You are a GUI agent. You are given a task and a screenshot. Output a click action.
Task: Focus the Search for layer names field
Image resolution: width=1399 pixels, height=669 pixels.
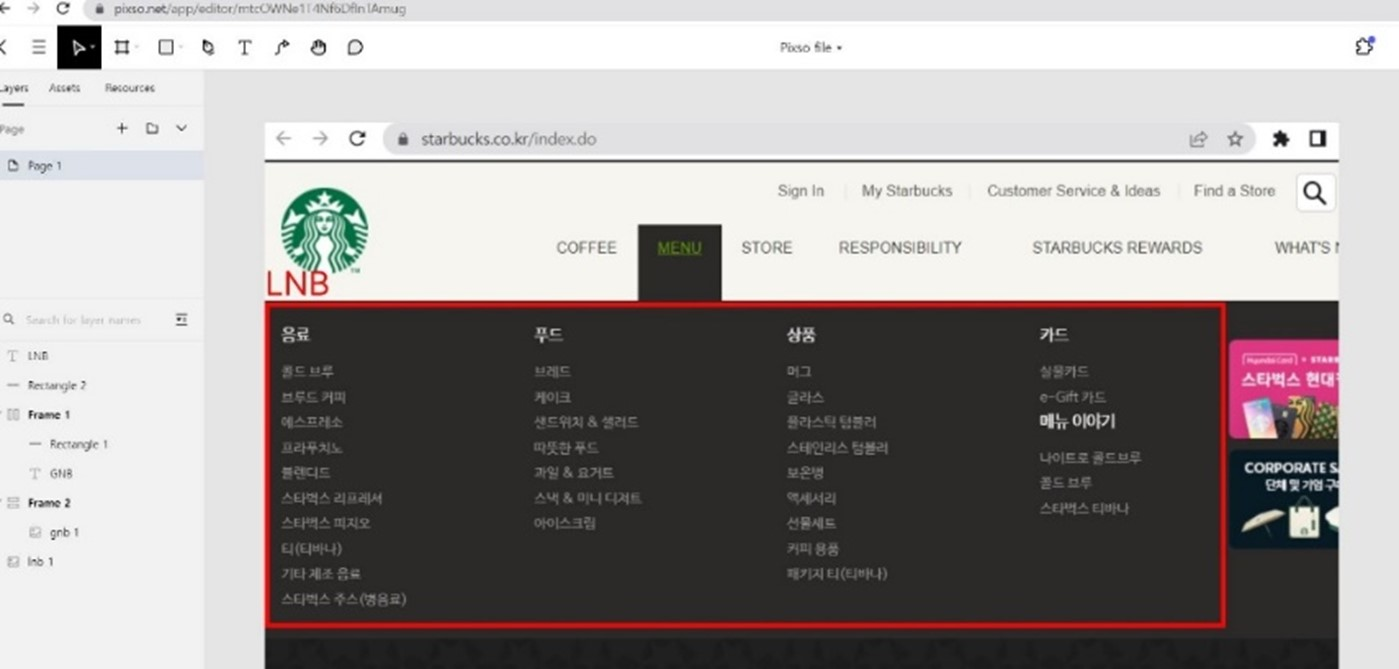(x=84, y=320)
